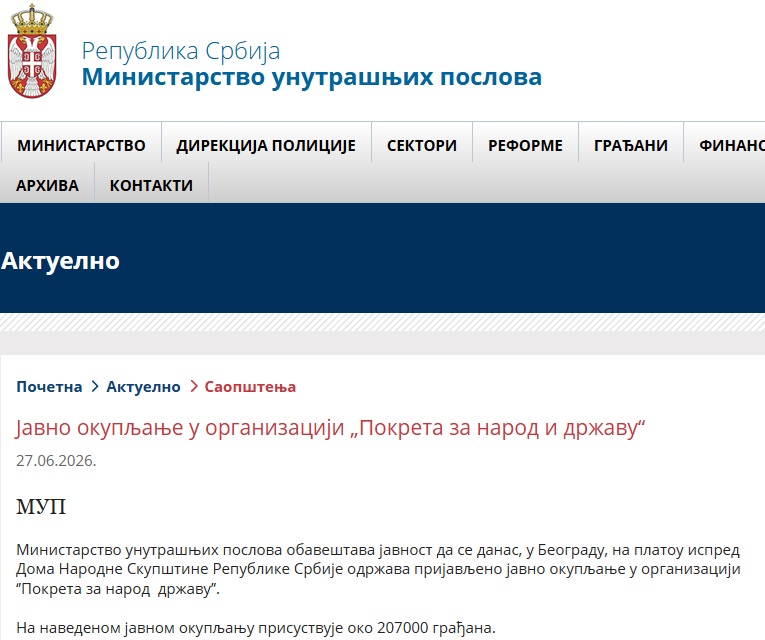
Task: Open the КОНТАКТИ menu
Action: 151,185
